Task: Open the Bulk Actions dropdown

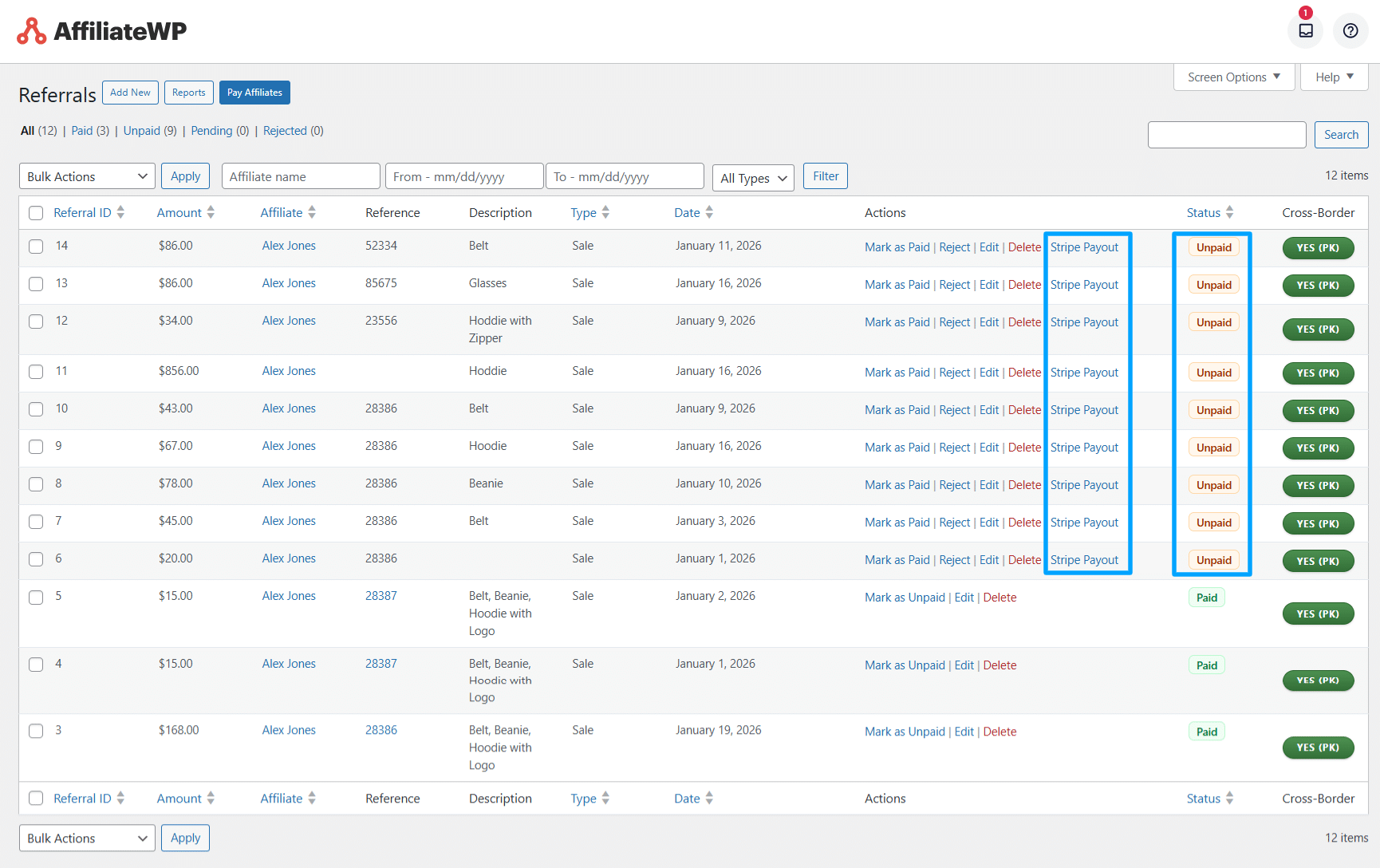Action: point(86,176)
